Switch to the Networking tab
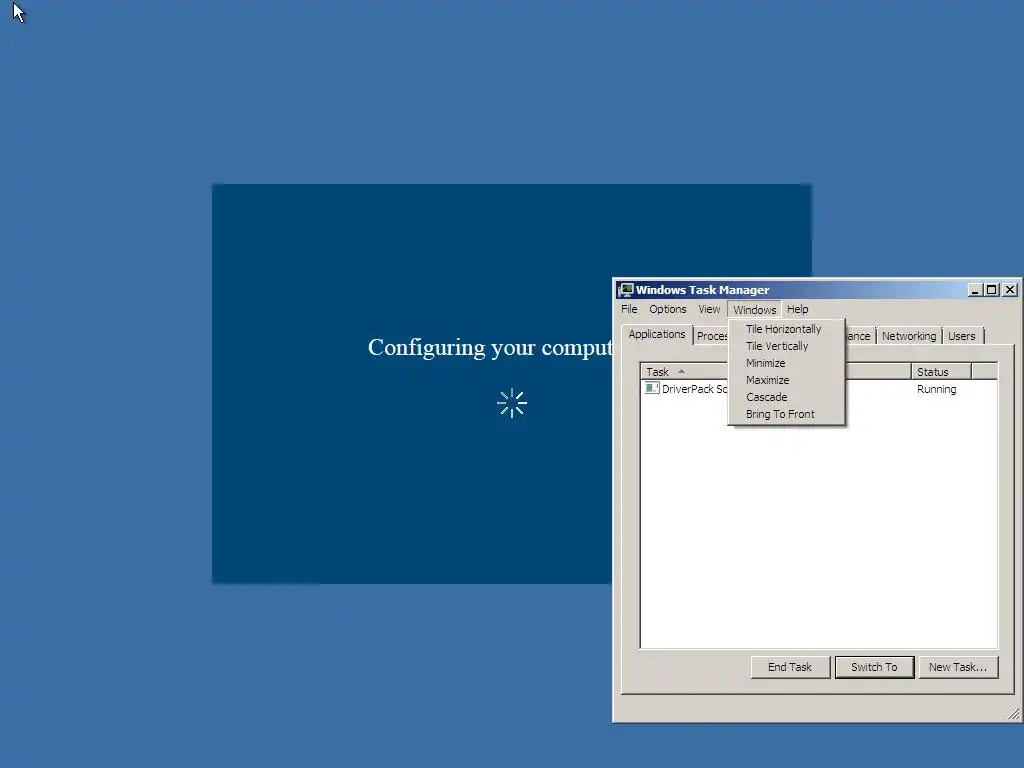The image size is (1024, 768). [909, 336]
